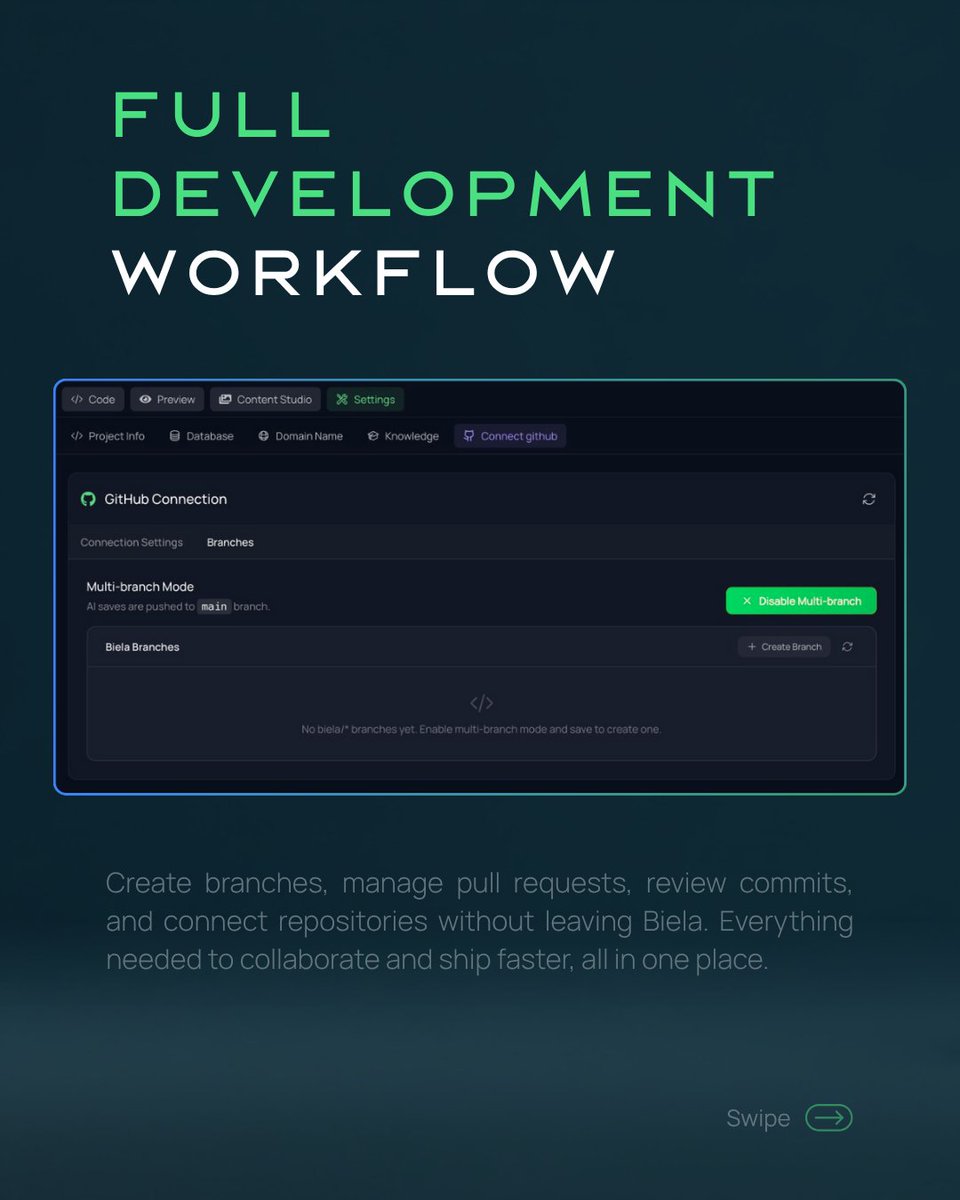Click the 'Biela Branches' heading
This screenshot has width=960, height=1200.
(142, 647)
